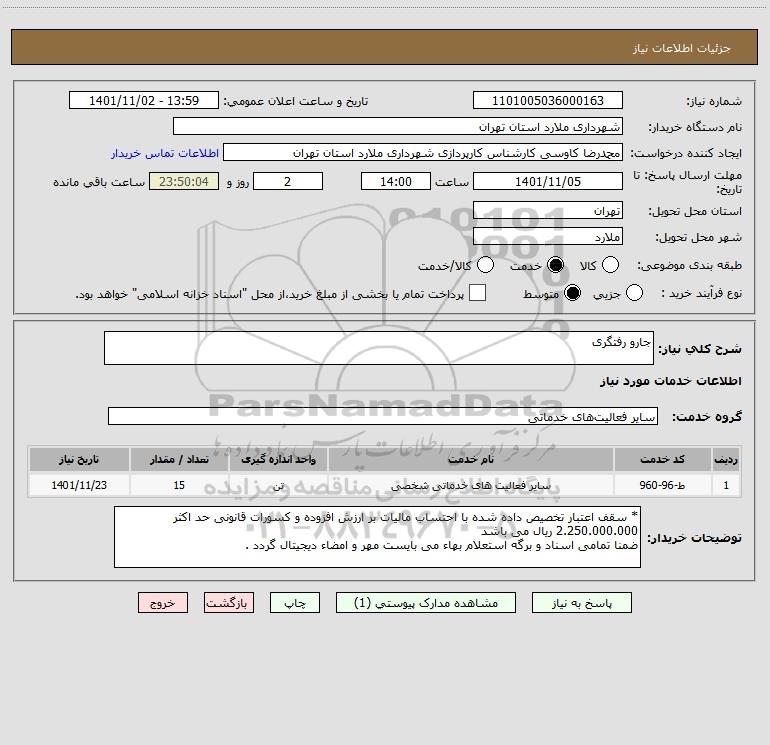Viewport: 770px width, 745px height.
Task: Click the نام خدمت column header
Action: pos(470,459)
